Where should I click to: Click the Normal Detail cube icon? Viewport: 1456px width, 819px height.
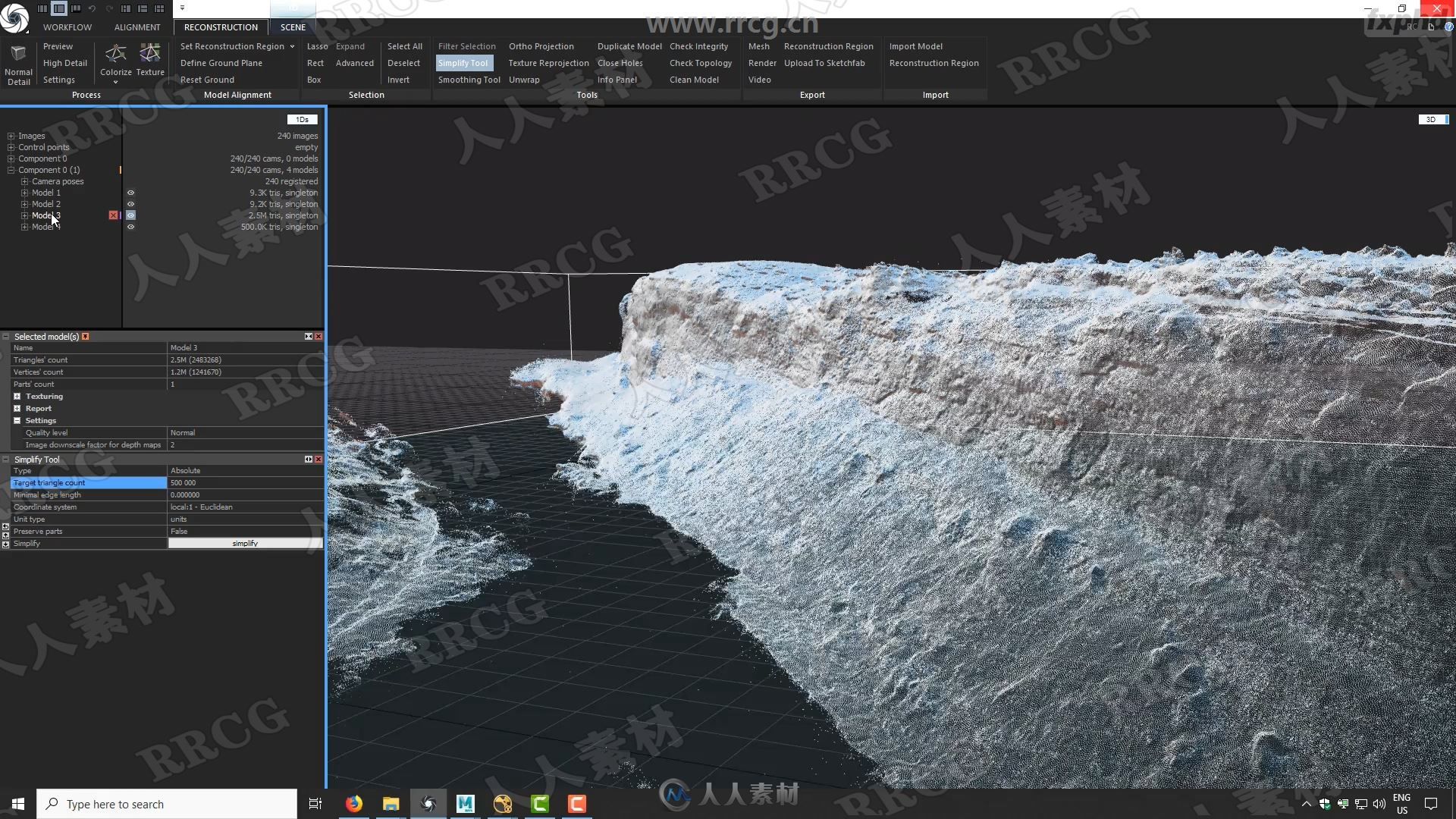click(x=18, y=54)
